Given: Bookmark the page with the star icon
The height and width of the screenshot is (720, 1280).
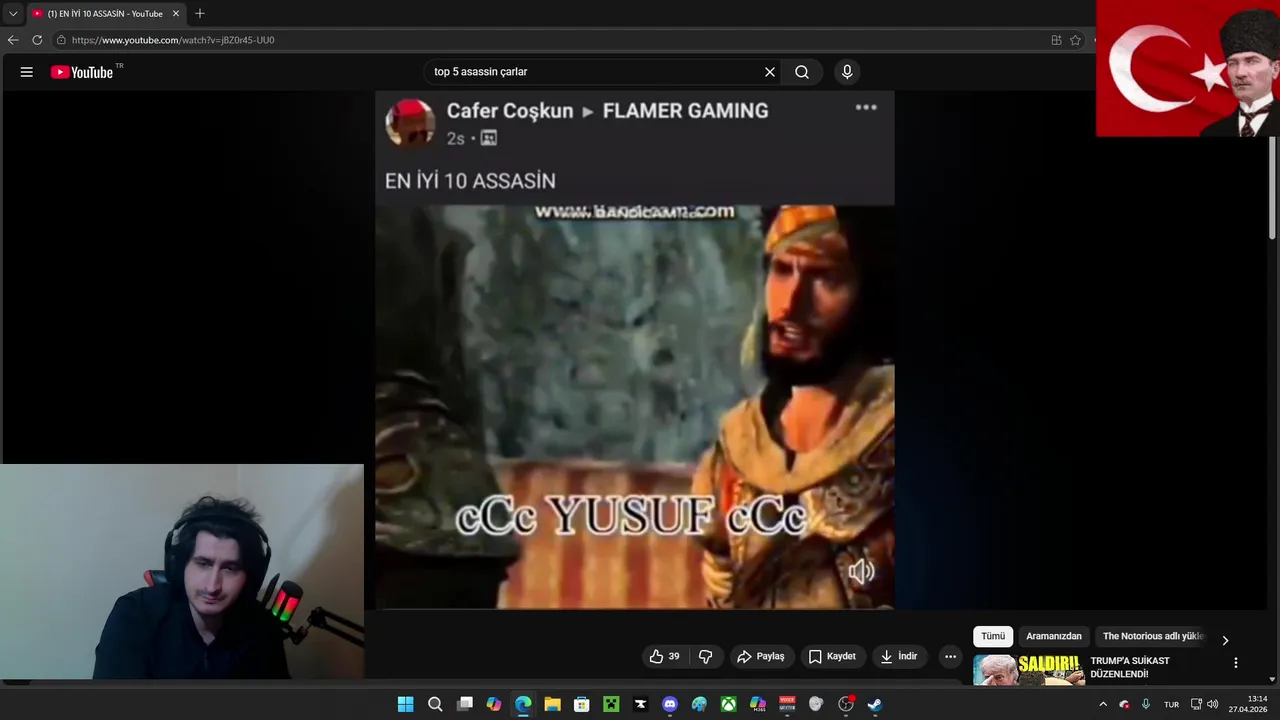Looking at the screenshot, I should click(1076, 40).
